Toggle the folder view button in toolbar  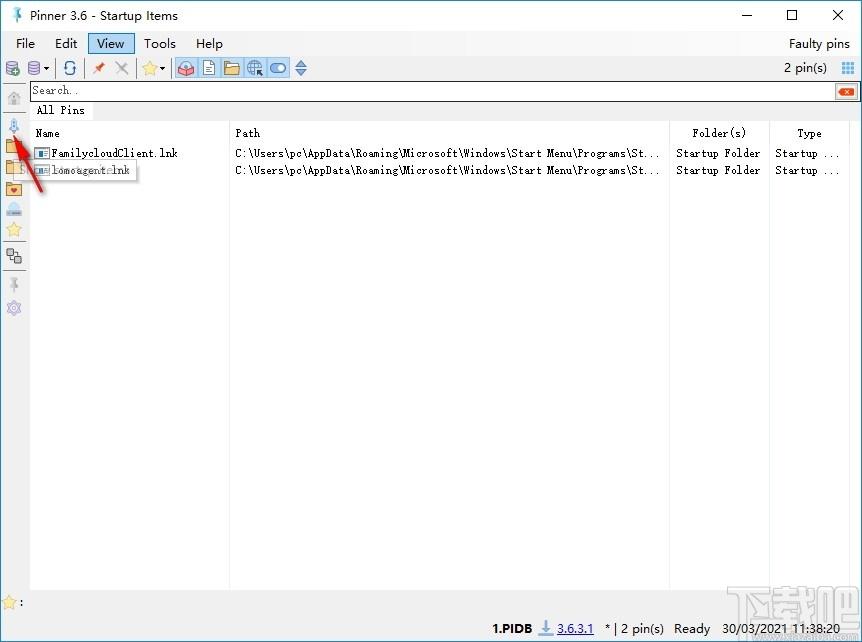coord(232,68)
